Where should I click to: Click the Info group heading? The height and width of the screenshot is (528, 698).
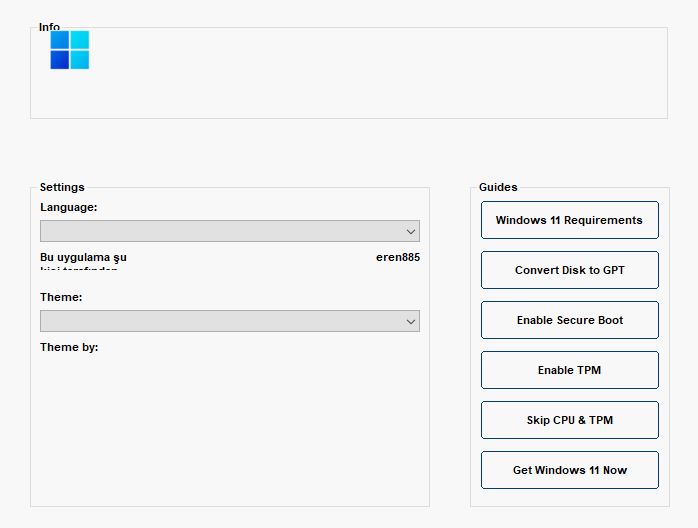point(49,27)
